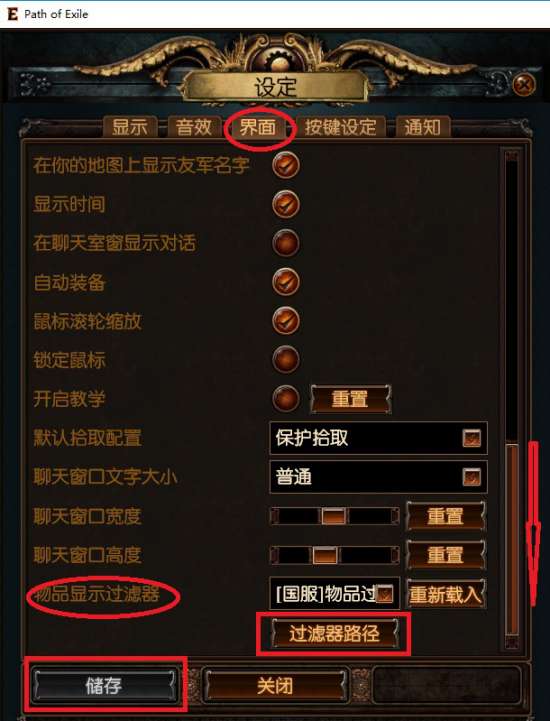Disable the 自动装备 checkbox
The height and width of the screenshot is (721, 550).
tap(286, 282)
